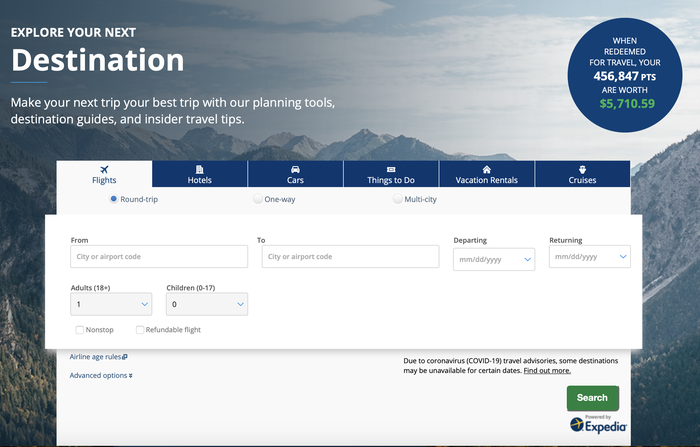700x447 pixels.
Task: Click the house icon above Vacation Rentals
Action: (486, 169)
